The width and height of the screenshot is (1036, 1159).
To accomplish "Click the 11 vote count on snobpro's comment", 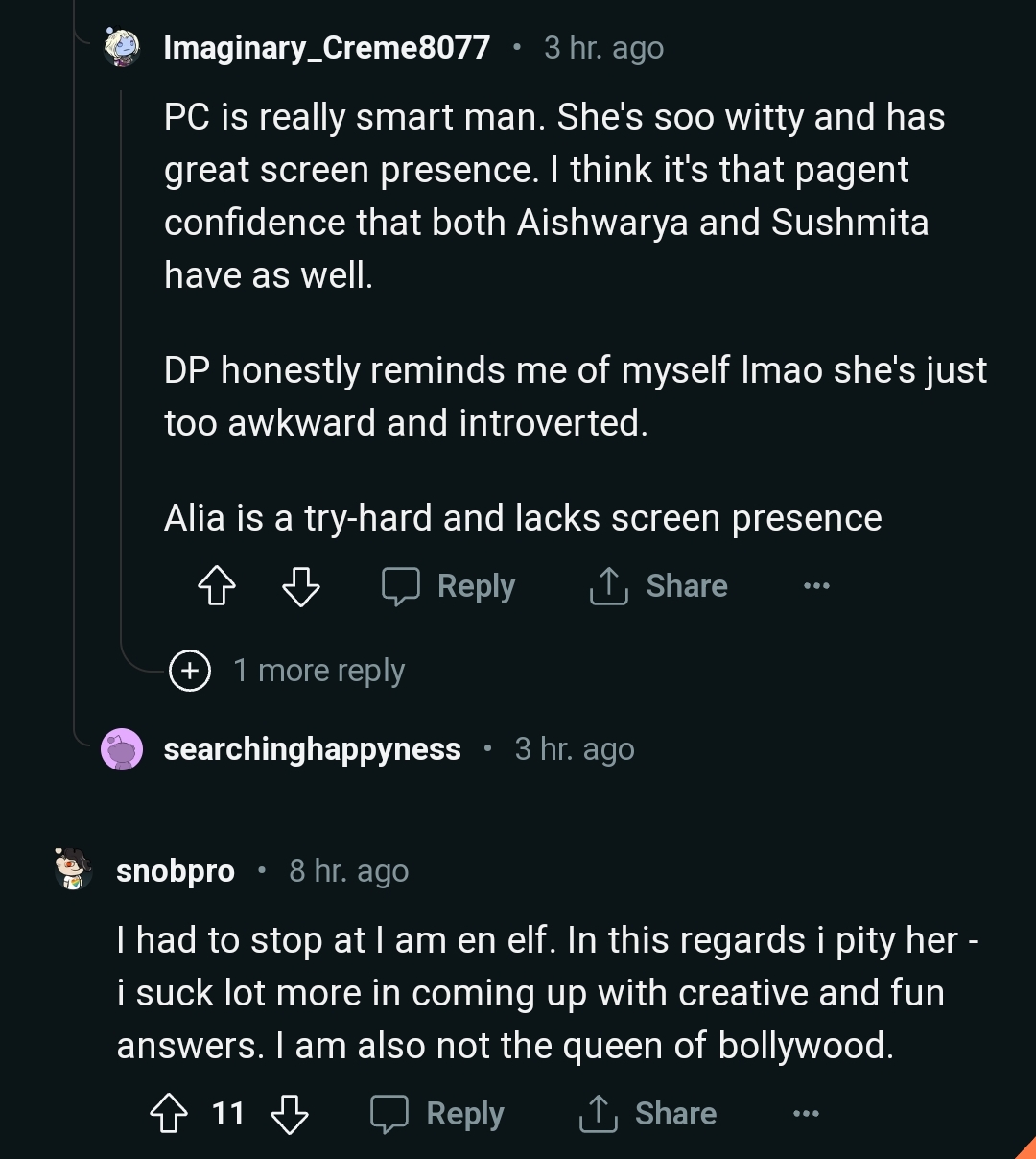I will point(228,1114).
